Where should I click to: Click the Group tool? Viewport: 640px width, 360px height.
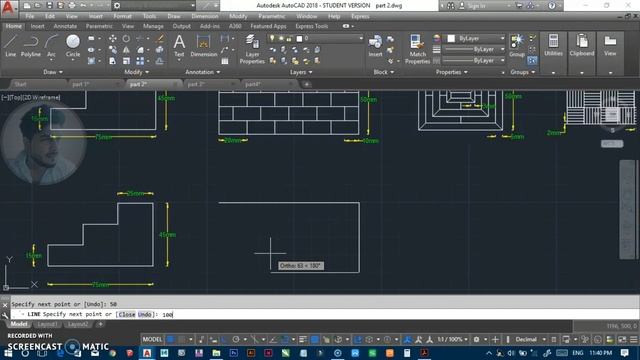(517, 46)
